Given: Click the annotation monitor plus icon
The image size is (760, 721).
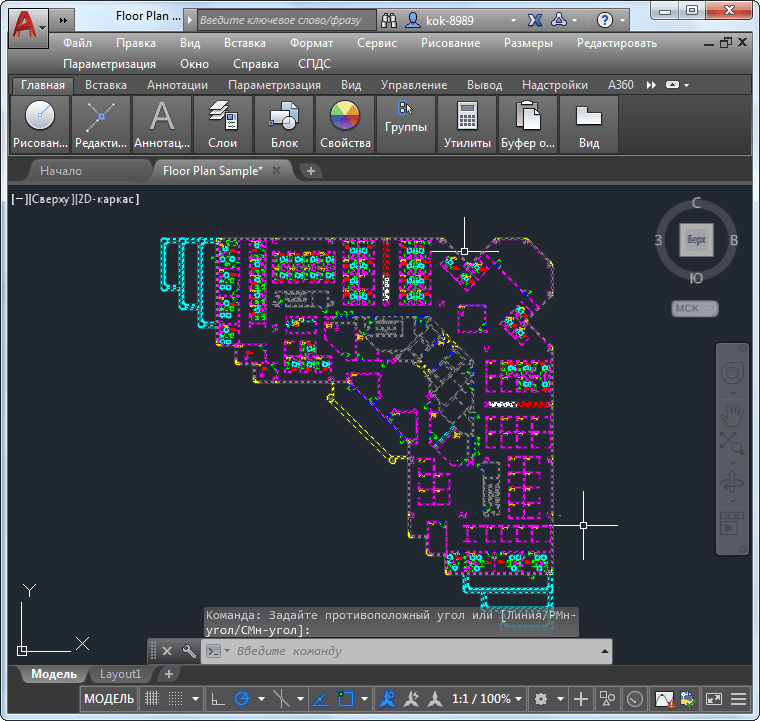Looking at the screenshot, I should tap(581, 699).
